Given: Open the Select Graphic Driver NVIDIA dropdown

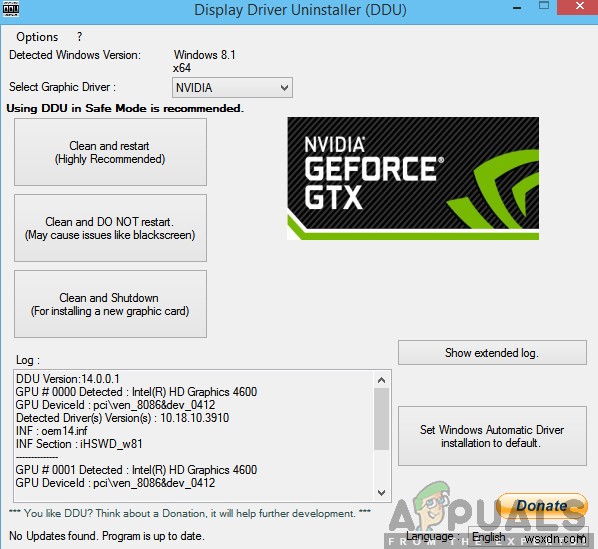Looking at the screenshot, I should click(x=232, y=88).
